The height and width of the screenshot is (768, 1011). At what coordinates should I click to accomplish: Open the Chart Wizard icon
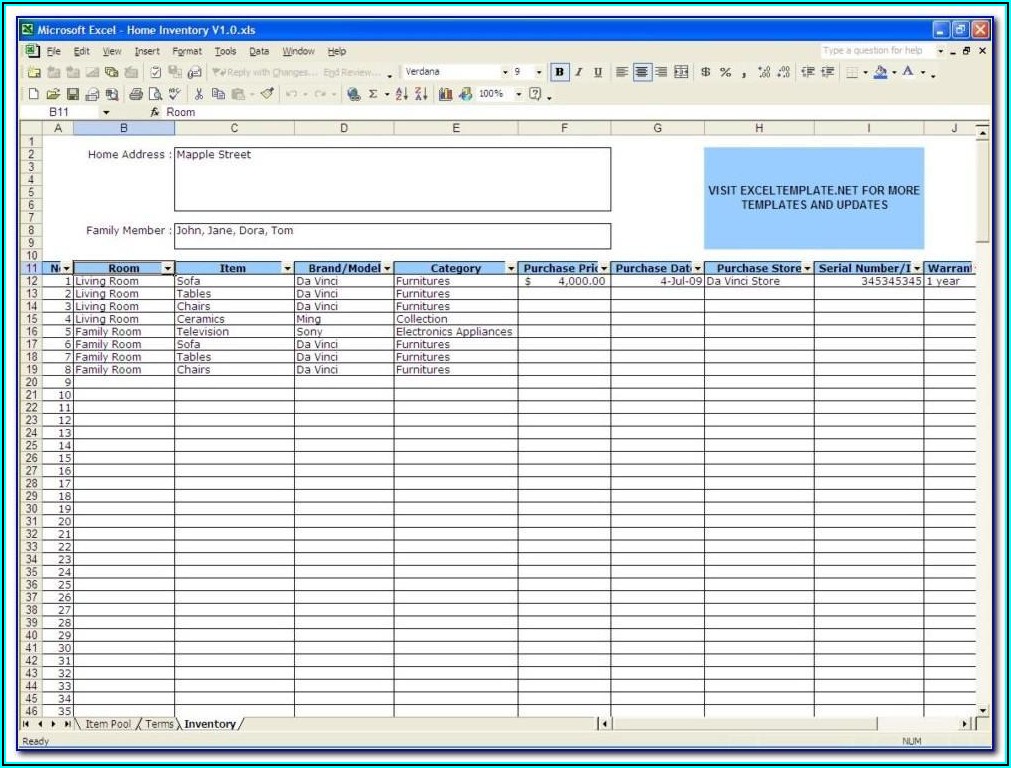point(446,94)
